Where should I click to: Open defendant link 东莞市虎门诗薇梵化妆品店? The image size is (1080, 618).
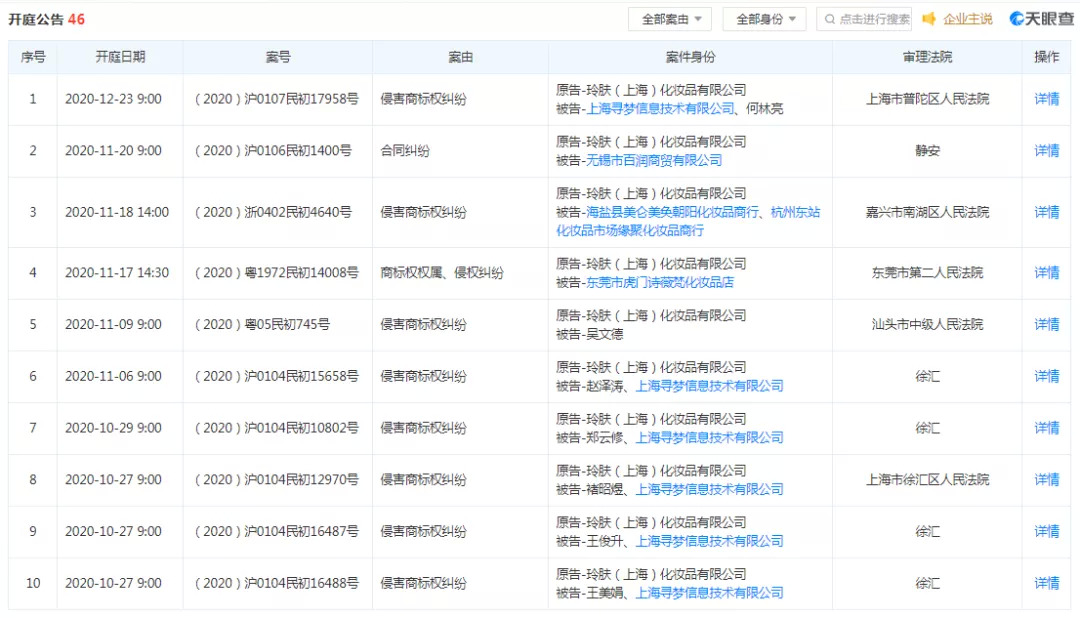pyautogui.click(x=660, y=282)
